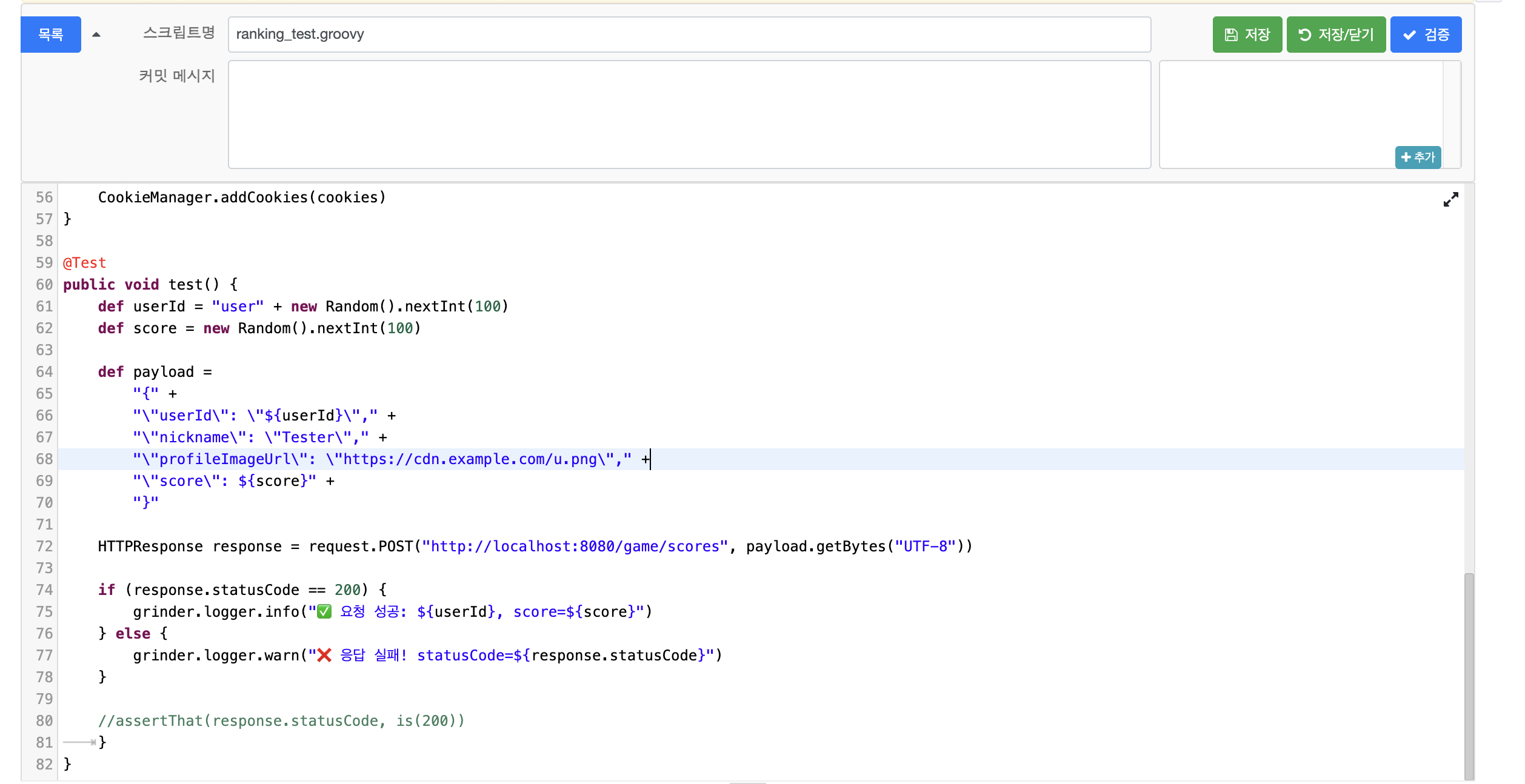Image resolution: width=1525 pixels, height=784 pixels.
Task: Collapse the header with caret-up arrow
Action: (96, 35)
